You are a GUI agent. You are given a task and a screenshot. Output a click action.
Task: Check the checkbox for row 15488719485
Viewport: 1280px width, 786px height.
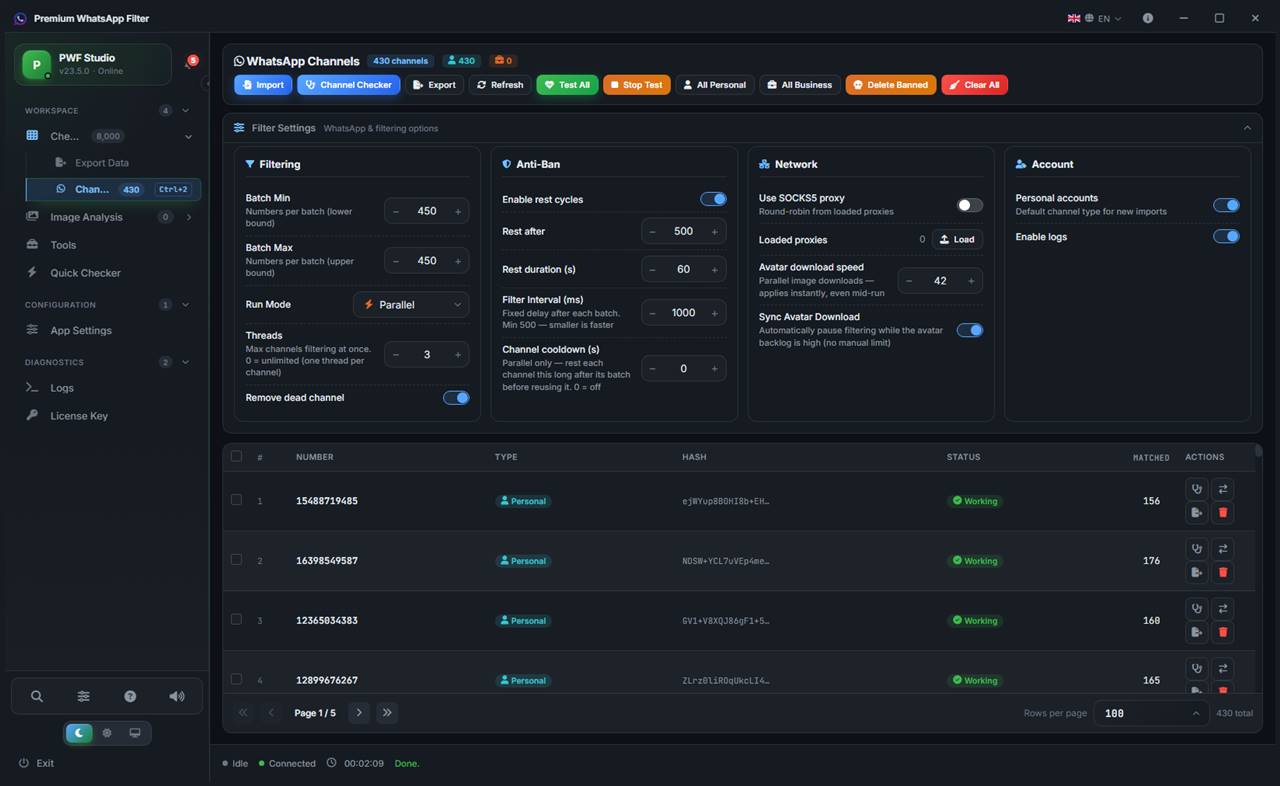(236, 500)
